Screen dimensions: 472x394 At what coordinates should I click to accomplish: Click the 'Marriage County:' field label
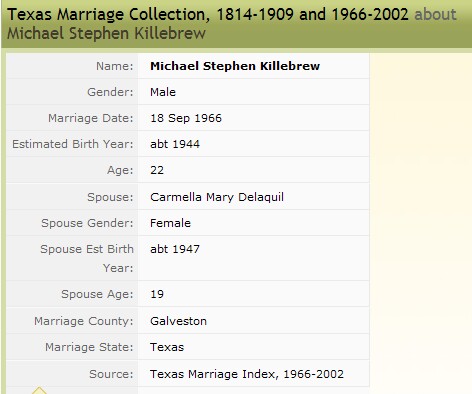[84, 321]
